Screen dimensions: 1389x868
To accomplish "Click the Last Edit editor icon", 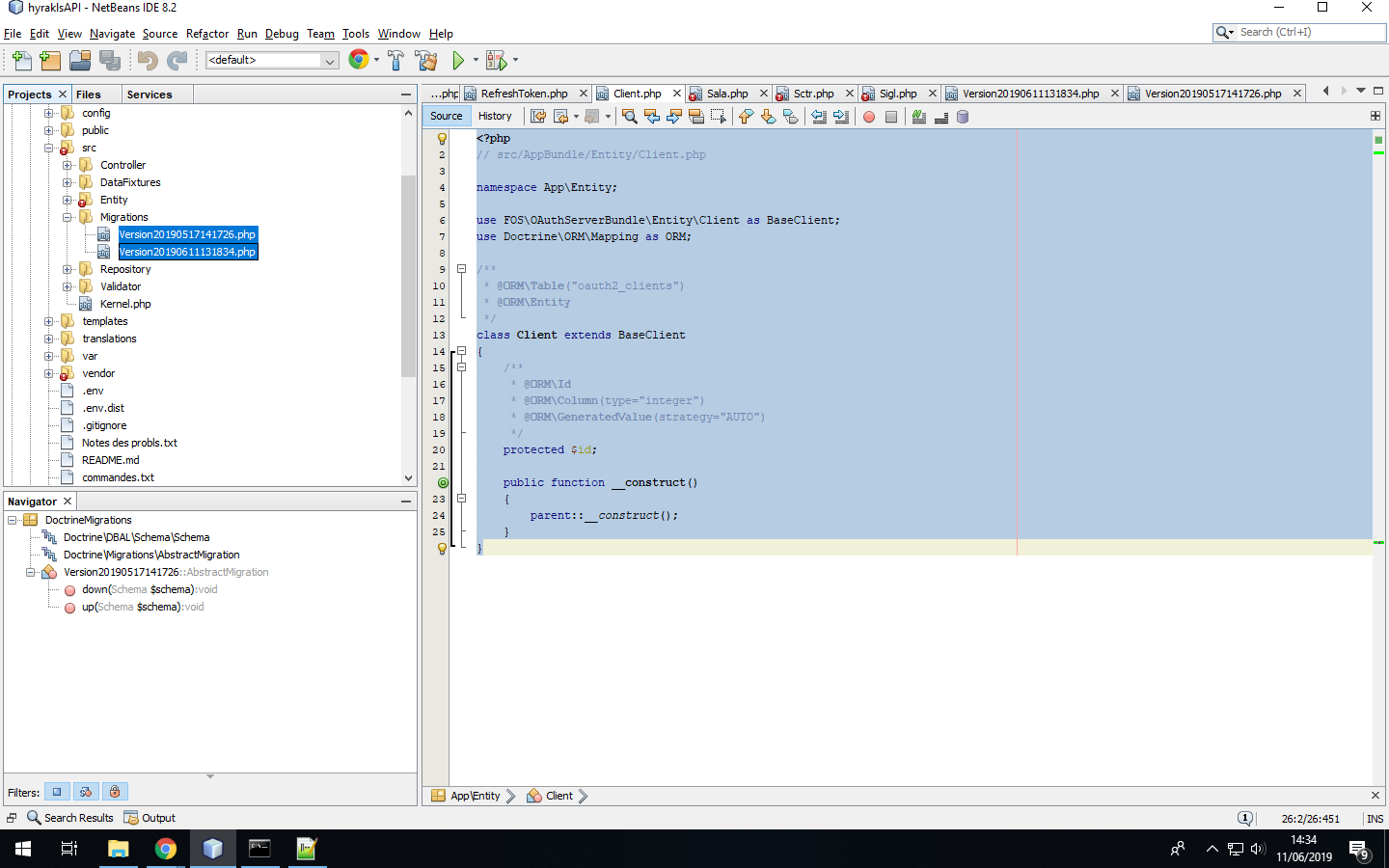I will pyautogui.click(x=538, y=117).
